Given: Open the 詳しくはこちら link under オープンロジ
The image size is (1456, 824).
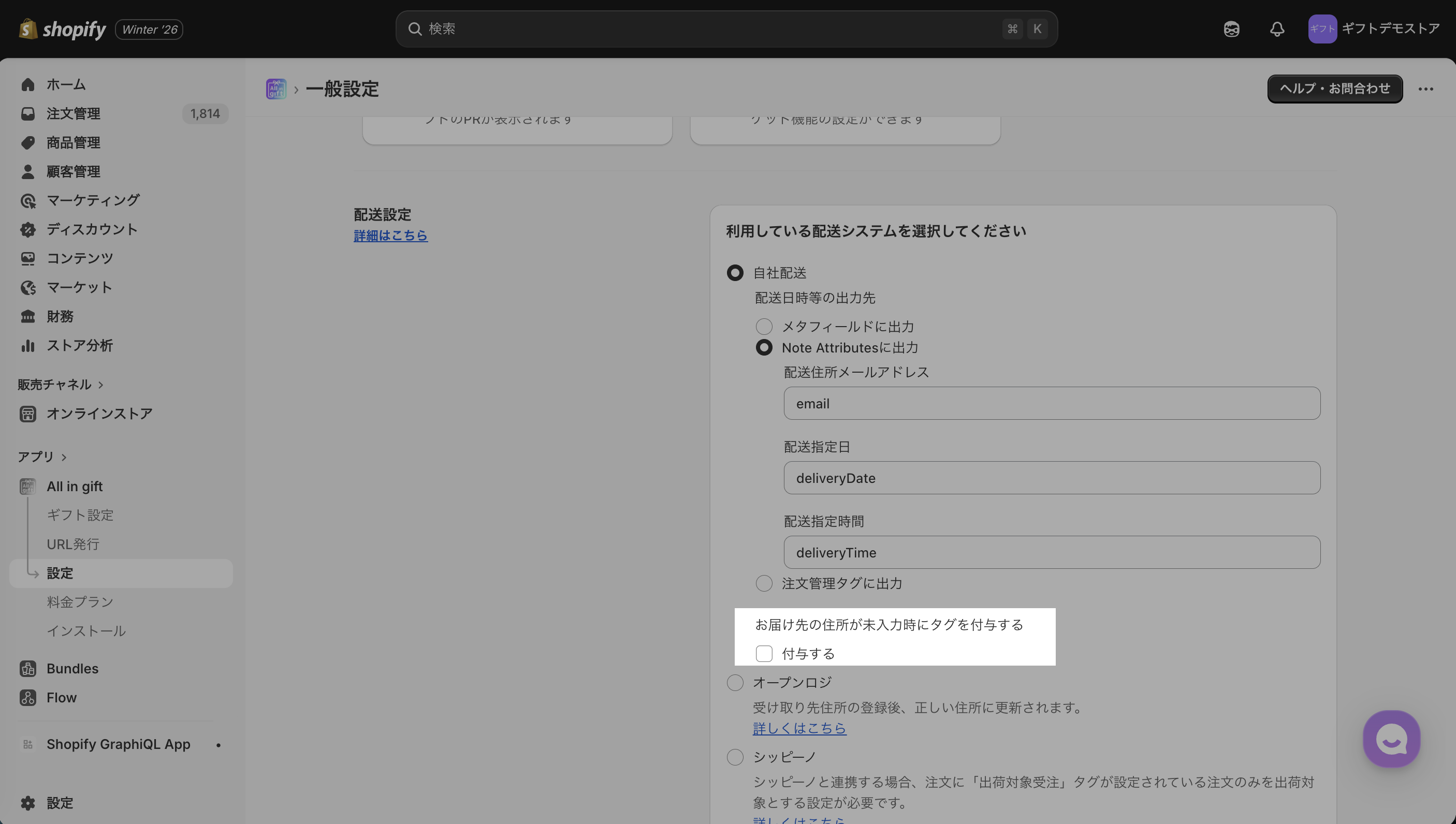Looking at the screenshot, I should (799, 728).
